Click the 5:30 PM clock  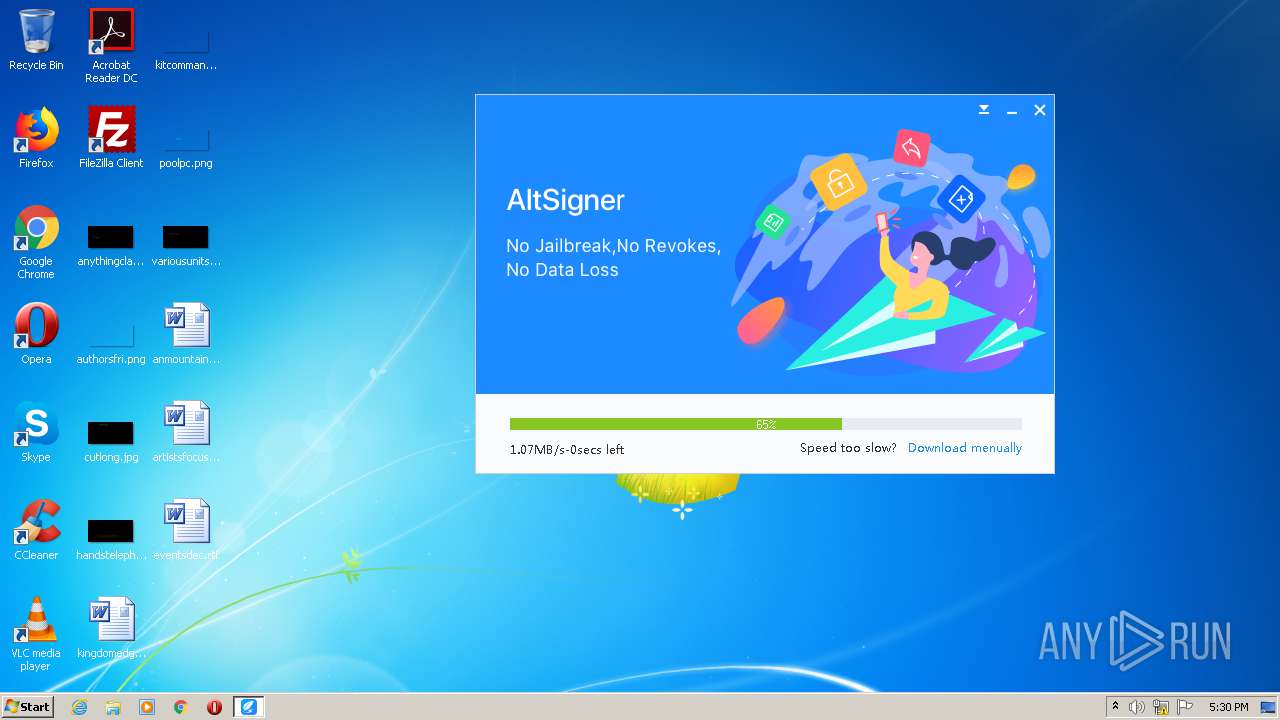click(1228, 707)
